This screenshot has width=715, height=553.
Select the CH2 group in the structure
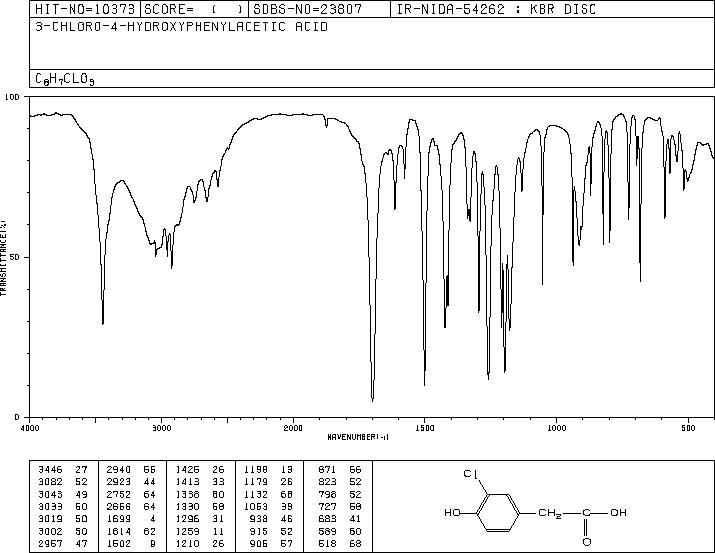tap(549, 513)
